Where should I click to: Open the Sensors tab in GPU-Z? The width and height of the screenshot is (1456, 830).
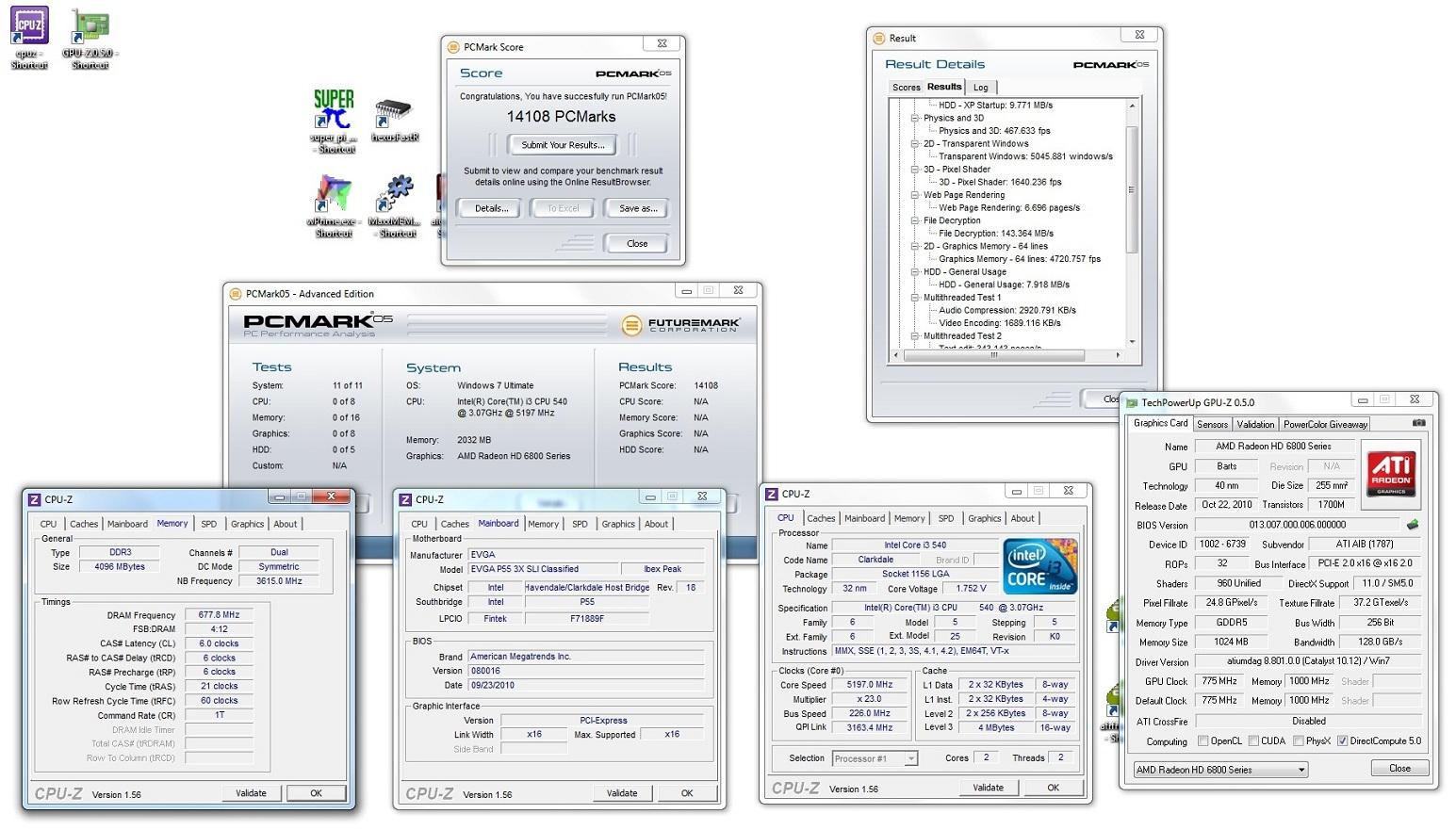pos(1212,425)
